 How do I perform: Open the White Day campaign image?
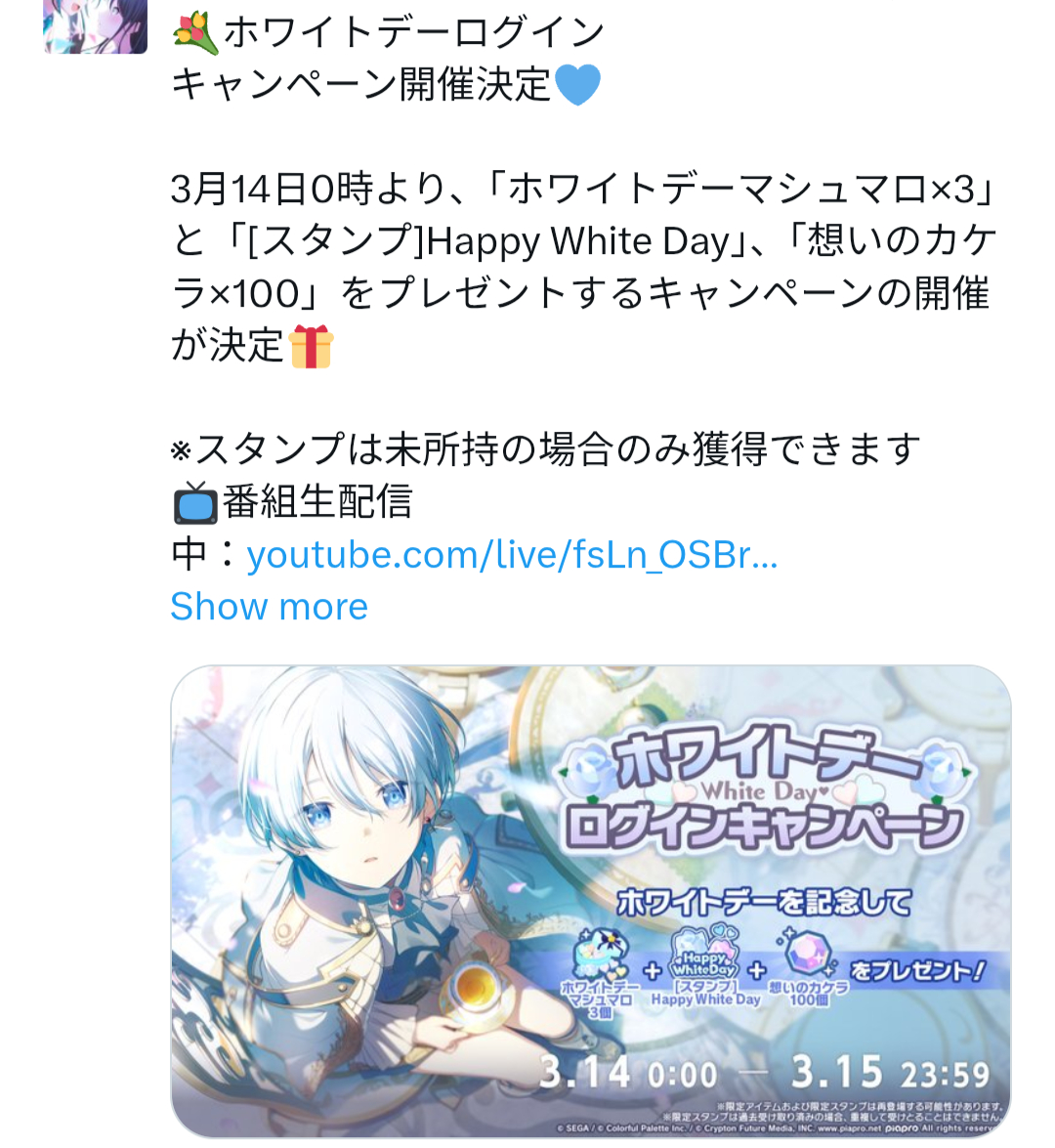(591, 901)
